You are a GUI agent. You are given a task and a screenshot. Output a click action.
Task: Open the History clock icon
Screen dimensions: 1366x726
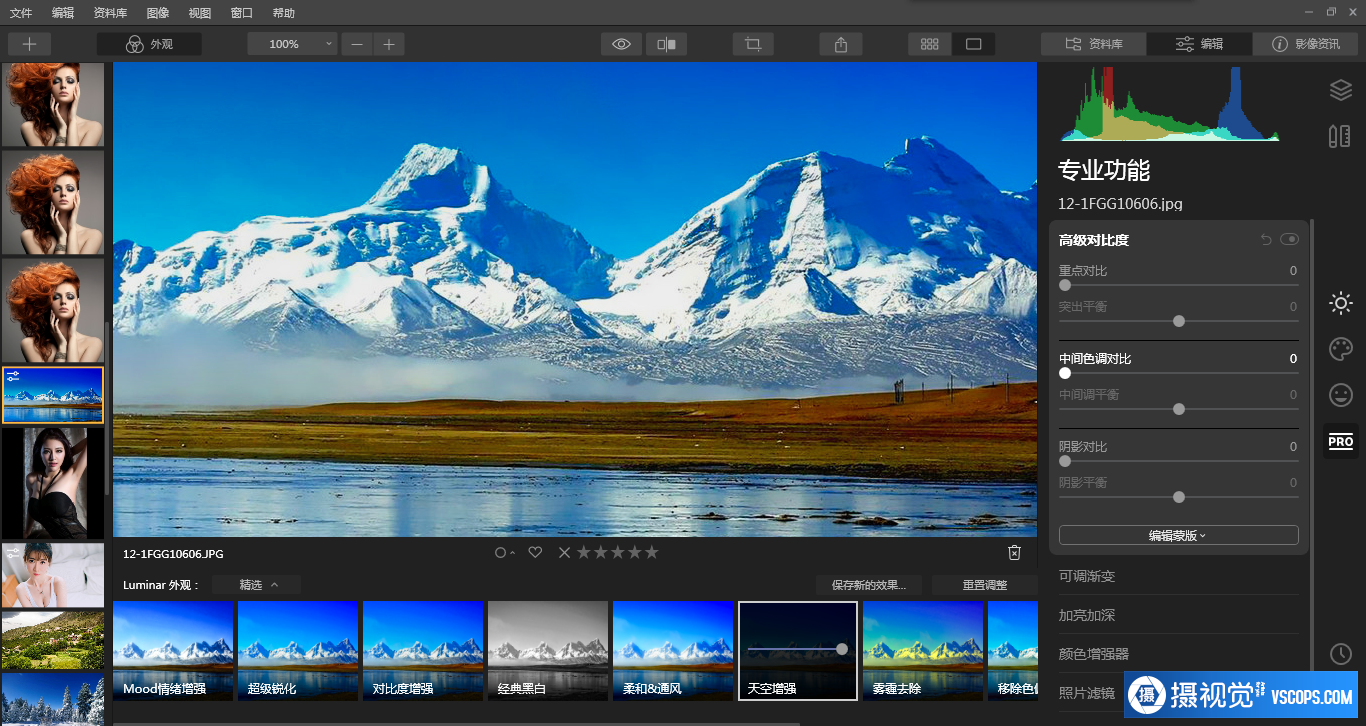(1340, 653)
